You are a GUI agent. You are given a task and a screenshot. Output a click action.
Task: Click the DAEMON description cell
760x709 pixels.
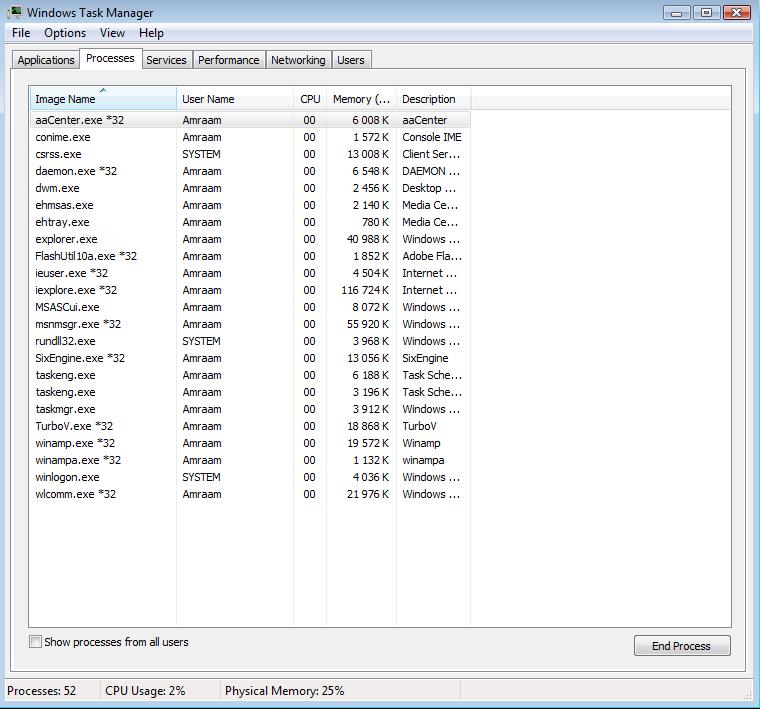coord(431,171)
